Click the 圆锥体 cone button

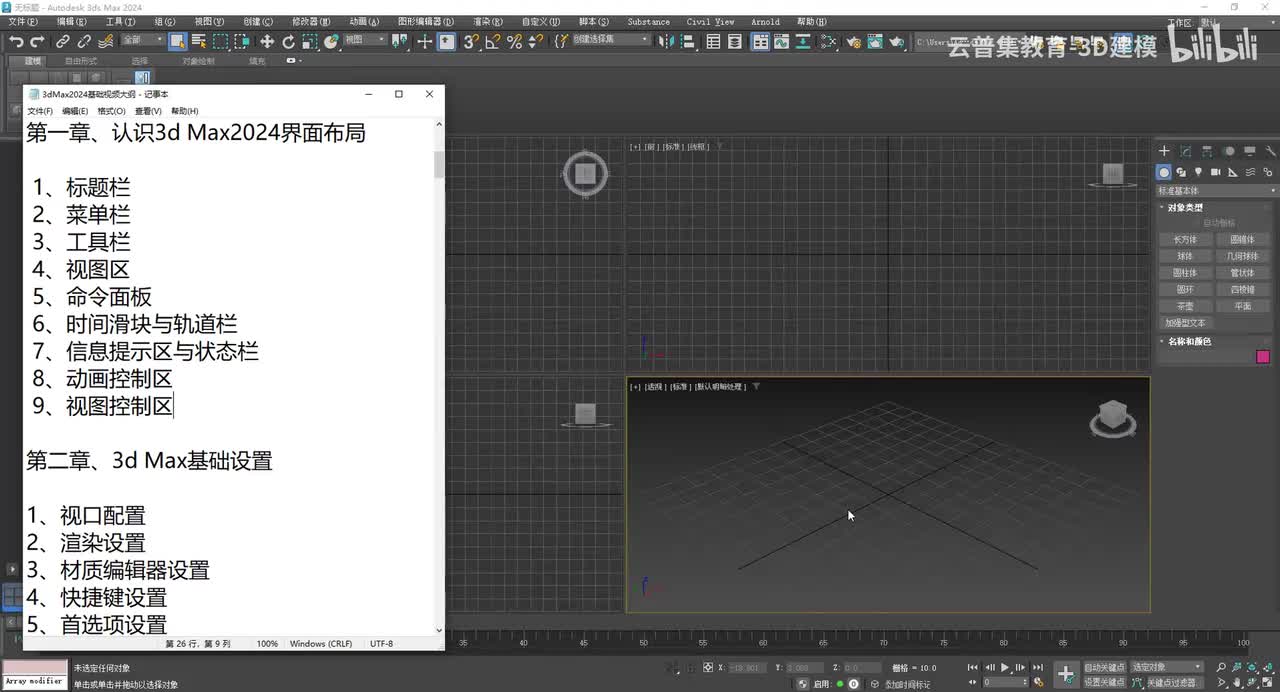[x=1243, y=239]
